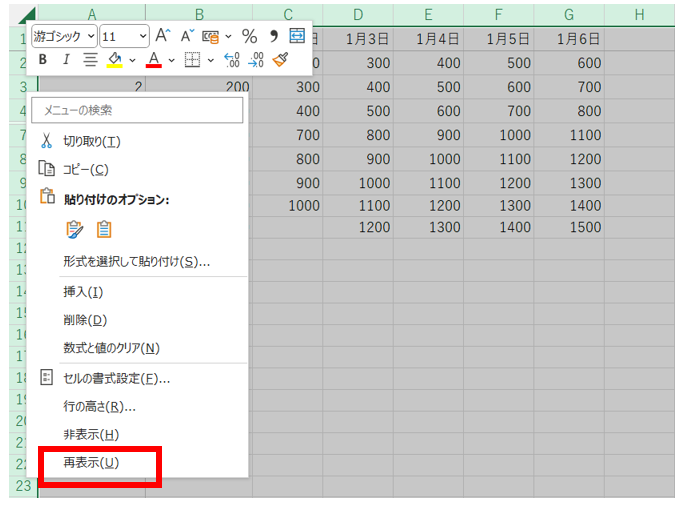693x512 pixels.
Task: Click the メニューの検索 search box
Action: [x=138, y=110]
